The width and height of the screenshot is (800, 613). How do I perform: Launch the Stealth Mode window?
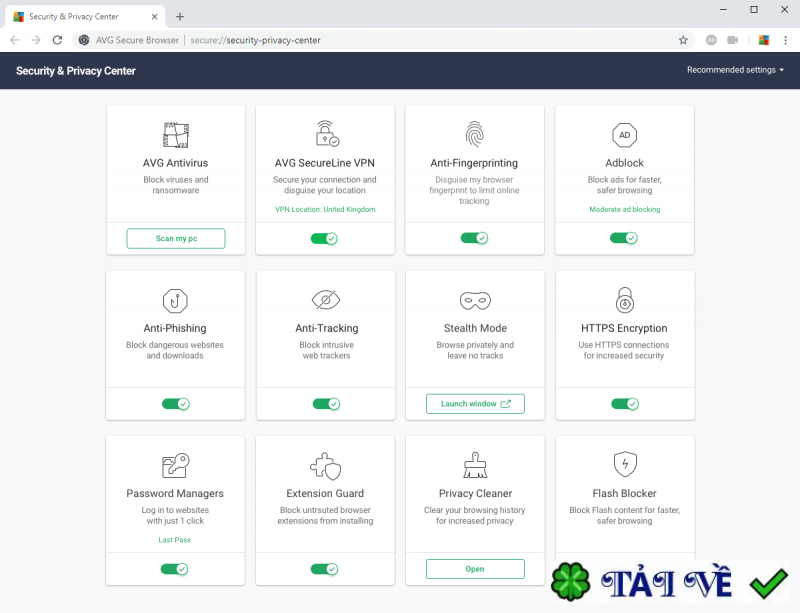475,404
